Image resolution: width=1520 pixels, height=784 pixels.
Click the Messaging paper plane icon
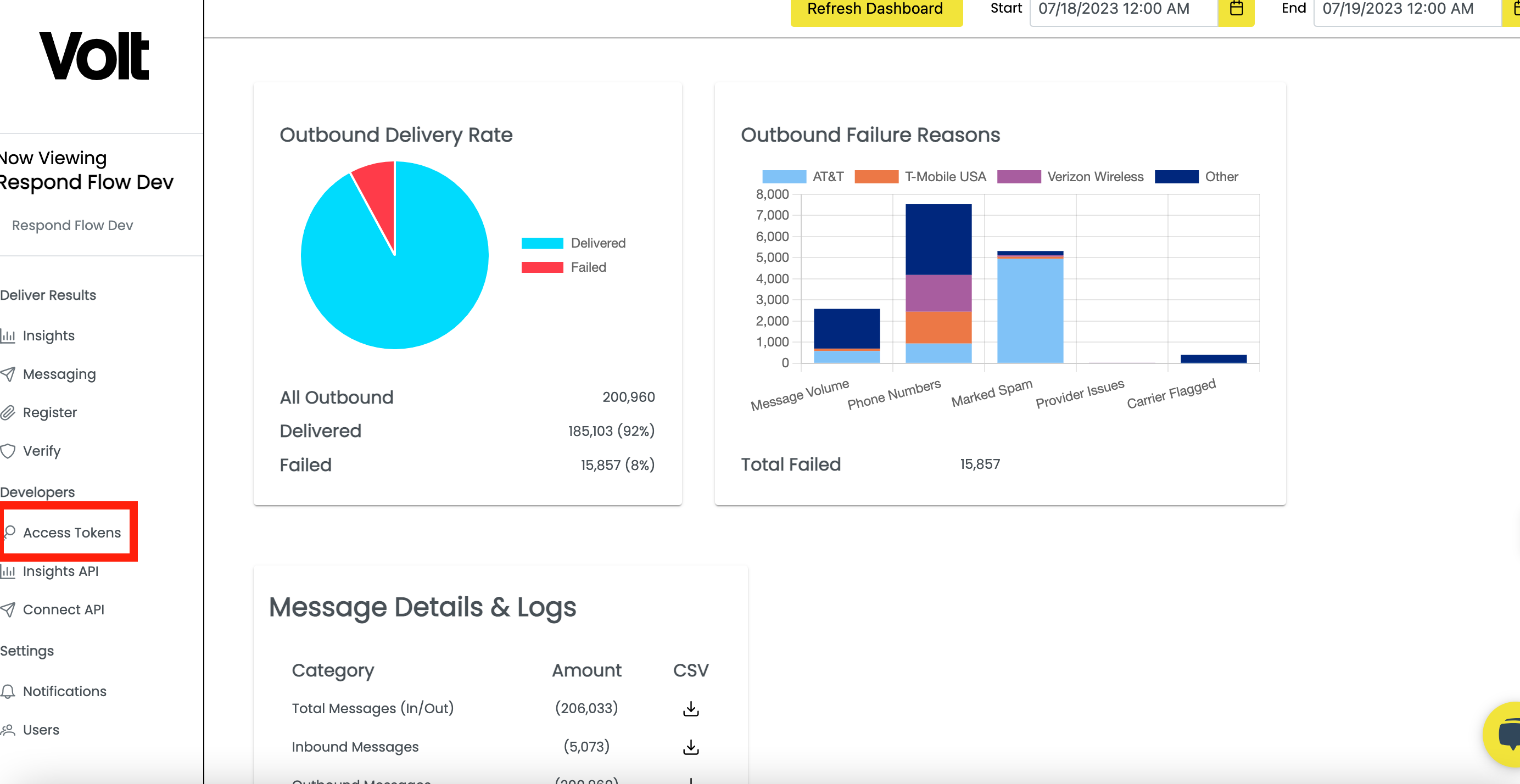(8, 374)
